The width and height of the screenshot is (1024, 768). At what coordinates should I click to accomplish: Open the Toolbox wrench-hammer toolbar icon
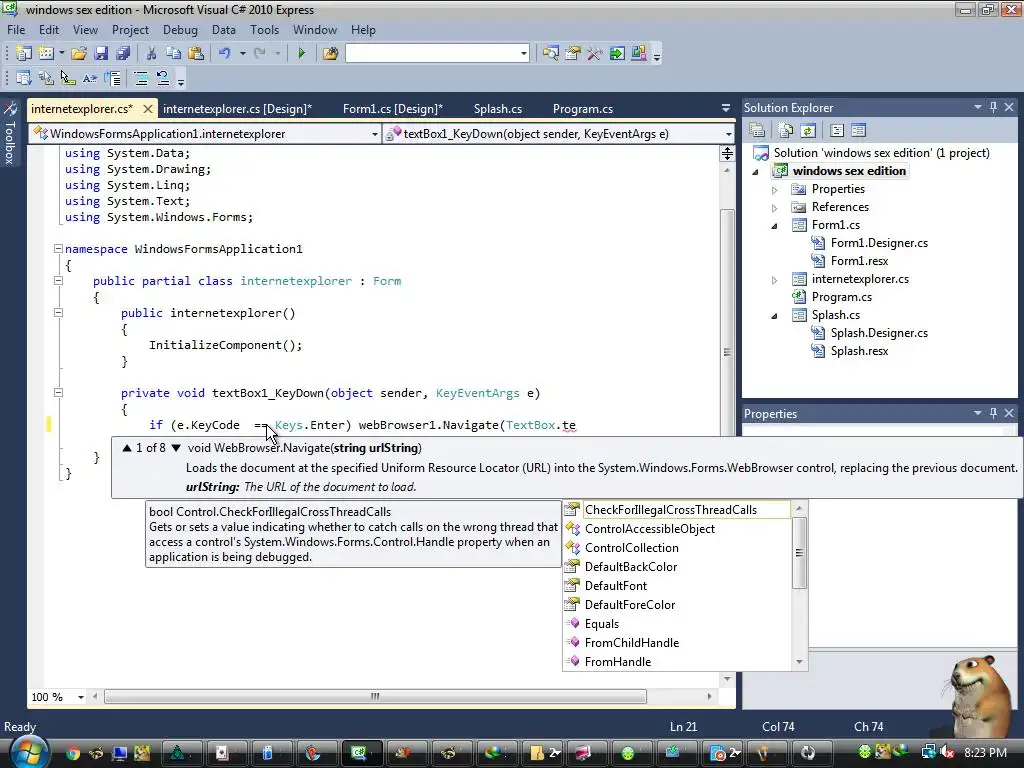pyautogui.click(x=594, y=54)
